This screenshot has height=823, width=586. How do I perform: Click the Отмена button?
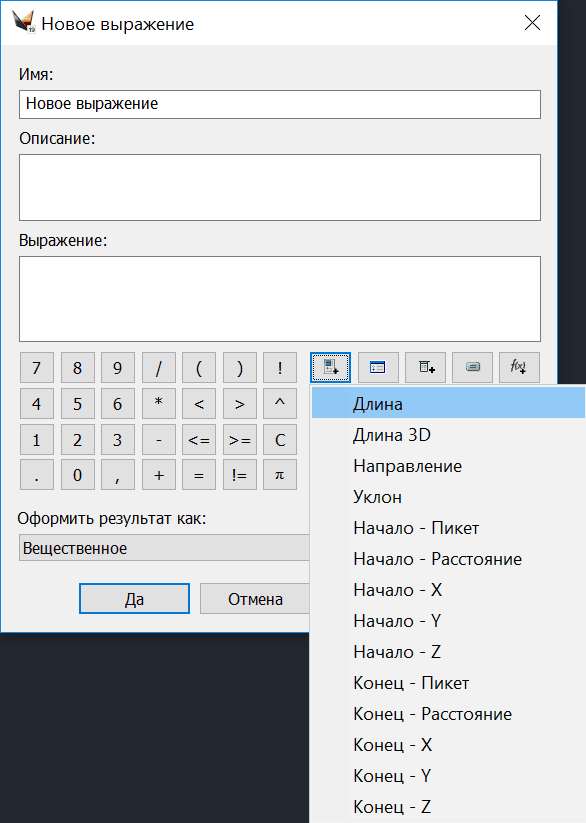[x=255, y=599]
